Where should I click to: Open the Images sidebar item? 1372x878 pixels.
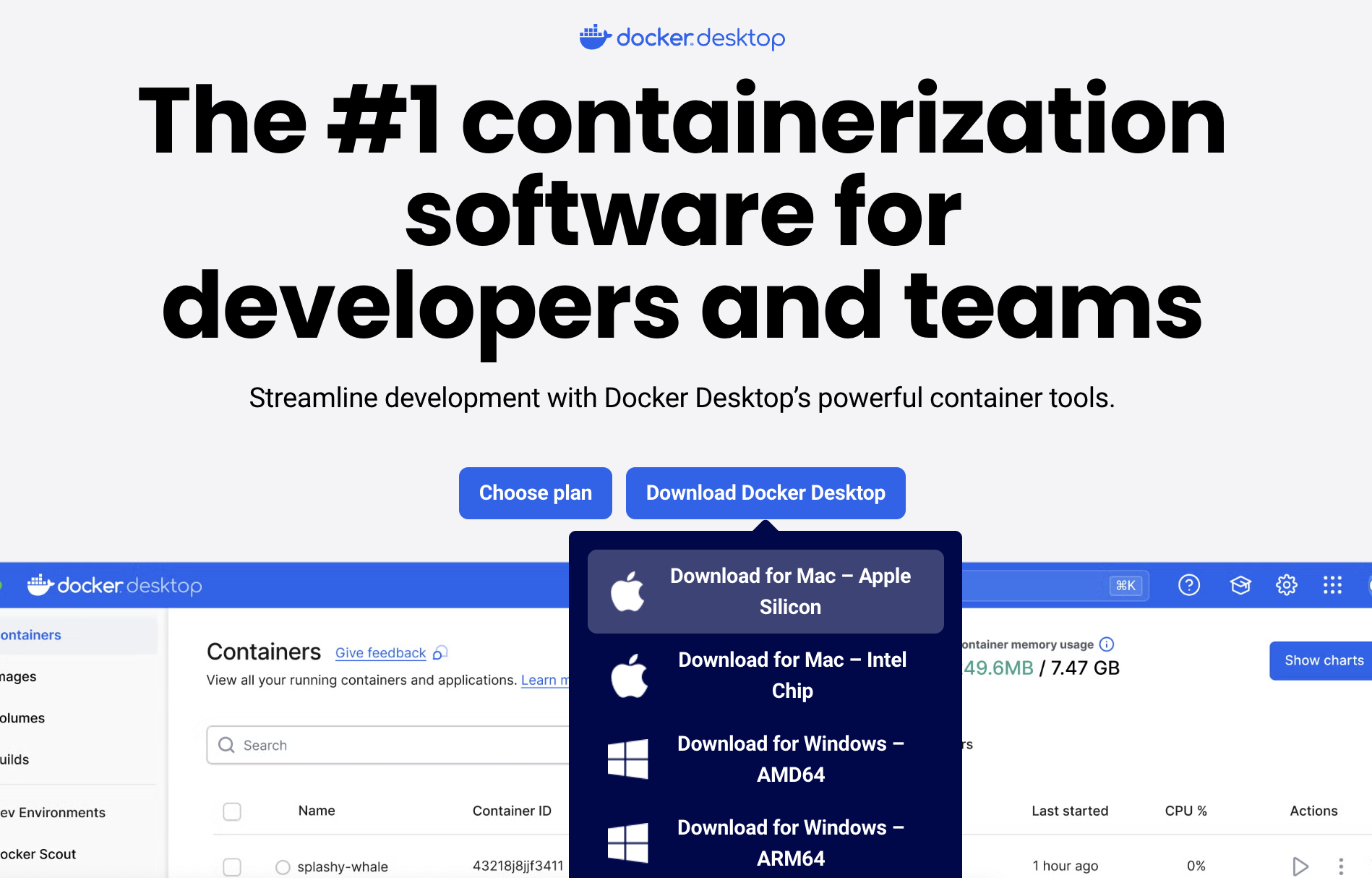point(78,677)
